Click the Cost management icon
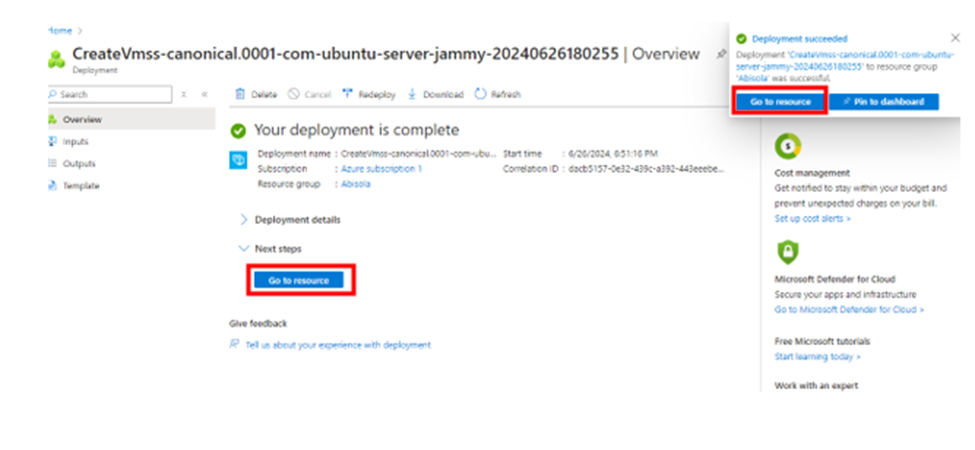975x450 pixels. click(788, 147)
